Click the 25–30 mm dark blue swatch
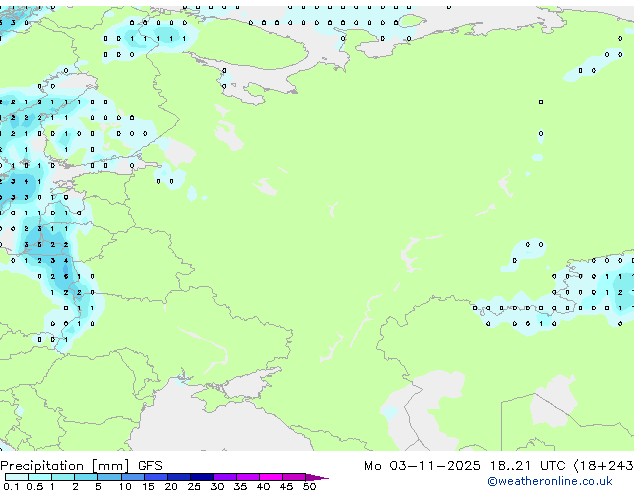The image size is (634, 490). tap(202, 477)
